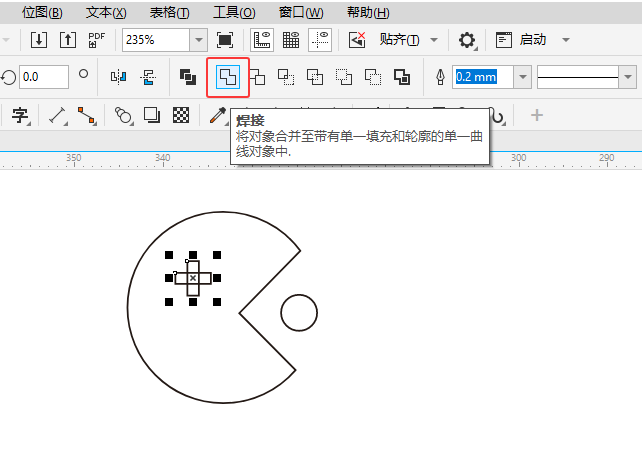
Task: Toggle the show guidelines button
Action: (320, 40)
